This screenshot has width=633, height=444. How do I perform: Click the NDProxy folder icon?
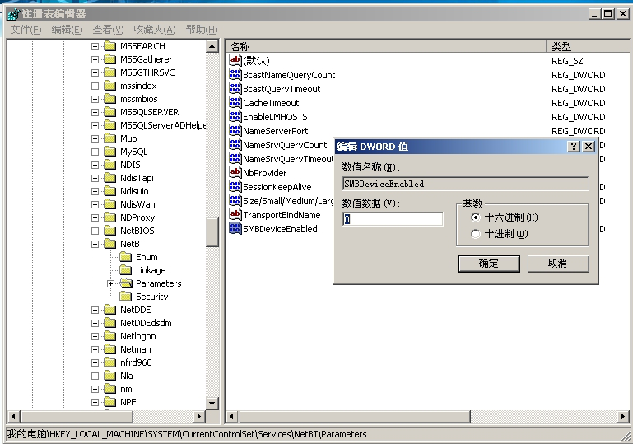(x=110, y=218)
